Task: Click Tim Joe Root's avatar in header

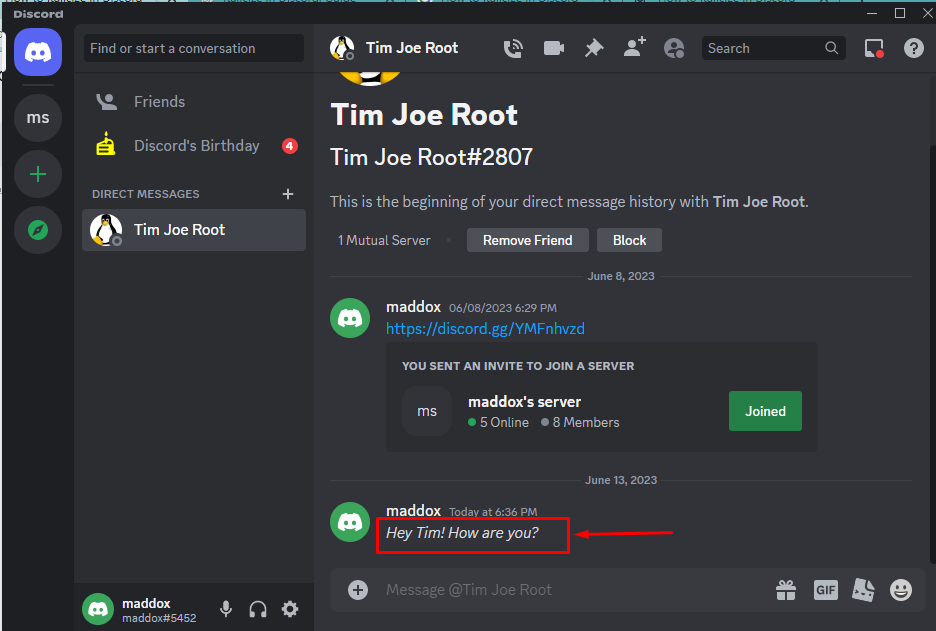Action: click(342, 48)
